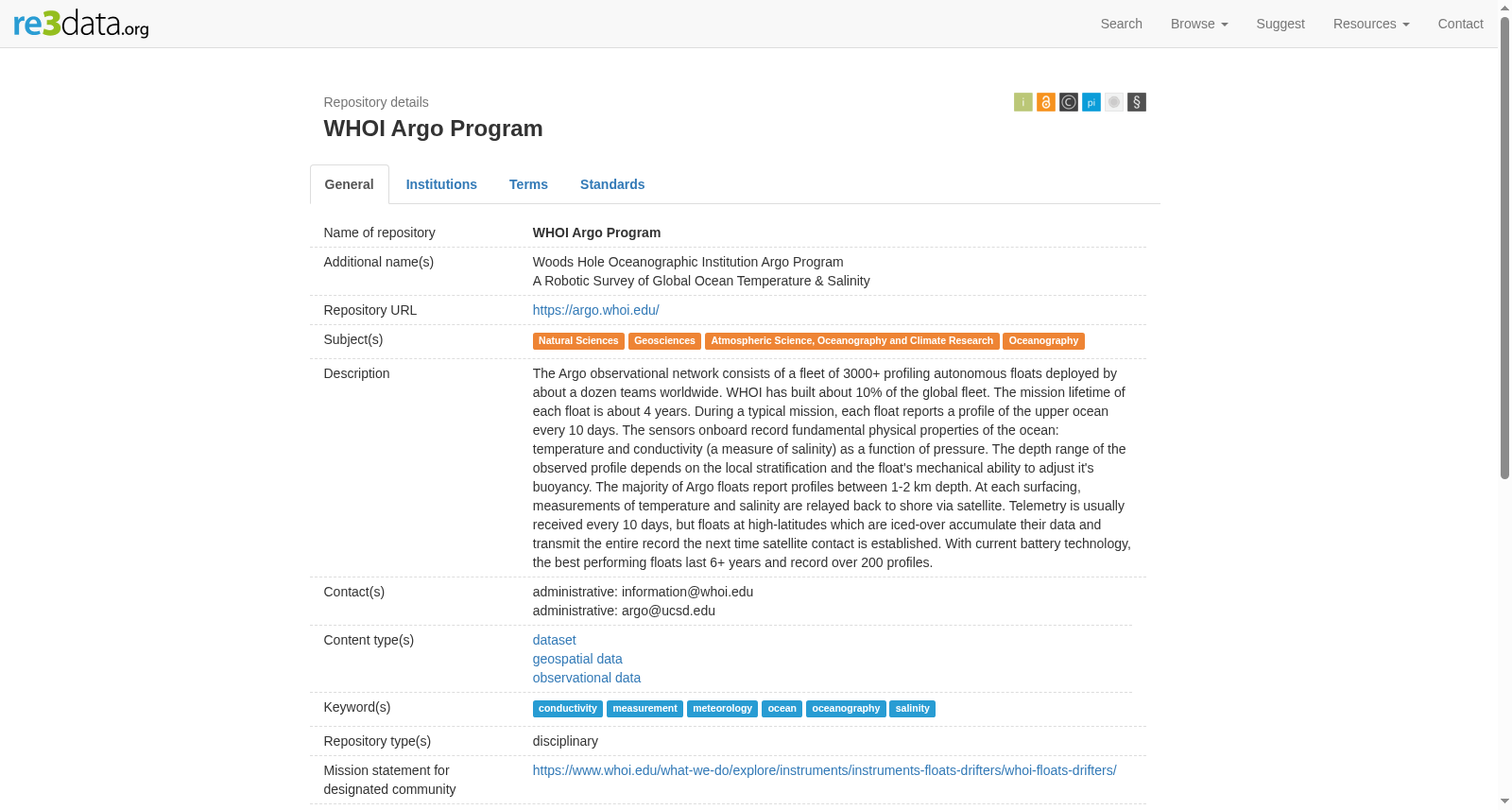This screenshot has height=810, width=1512.
Task: Click the copyright license badge icon
Action: point(1068,102)
